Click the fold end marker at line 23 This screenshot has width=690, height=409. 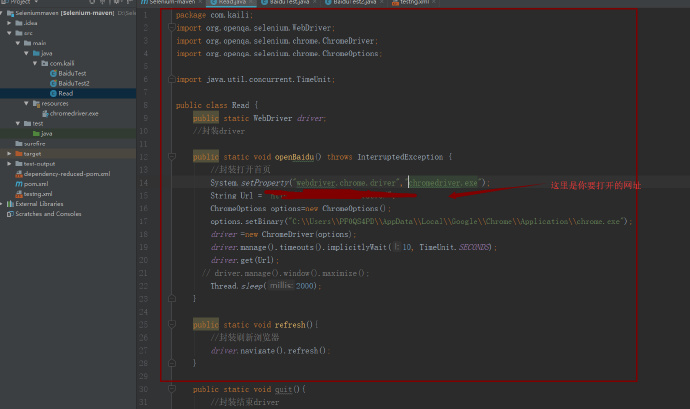[172, 298]
